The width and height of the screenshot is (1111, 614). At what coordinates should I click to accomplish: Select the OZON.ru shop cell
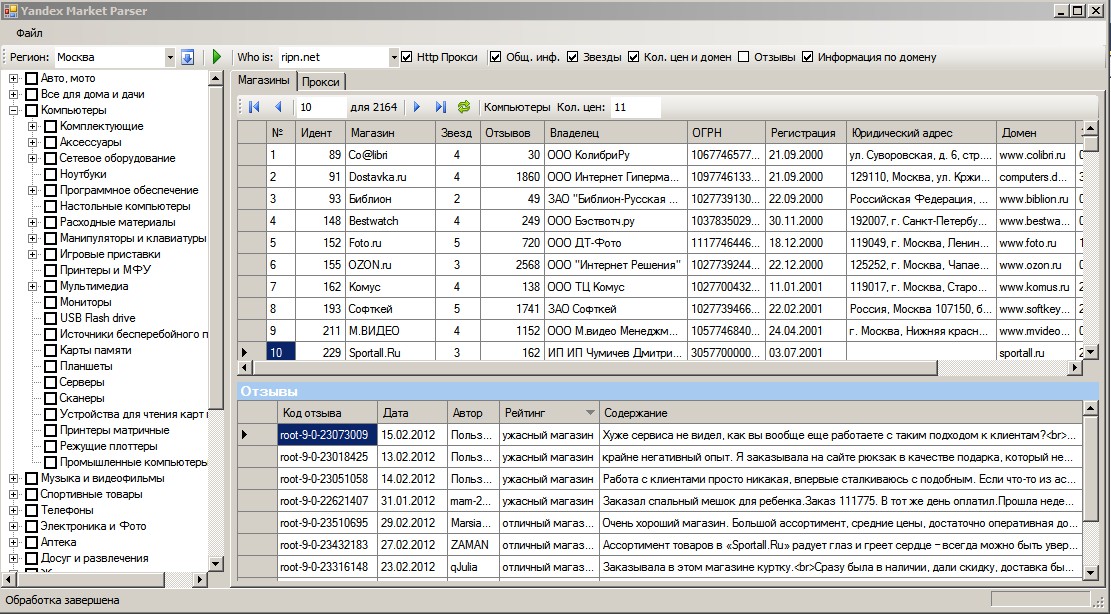coord(390,265)
